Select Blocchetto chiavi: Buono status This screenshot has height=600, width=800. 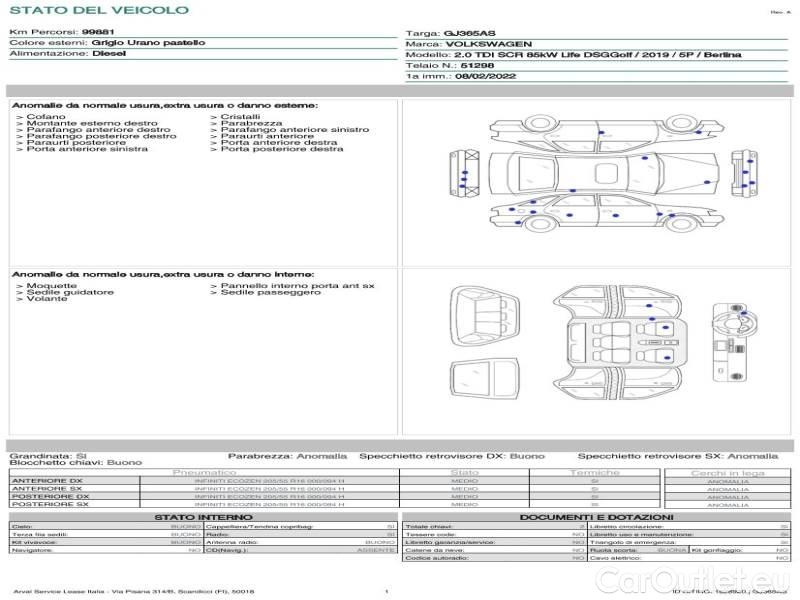[x=76, y=463]
